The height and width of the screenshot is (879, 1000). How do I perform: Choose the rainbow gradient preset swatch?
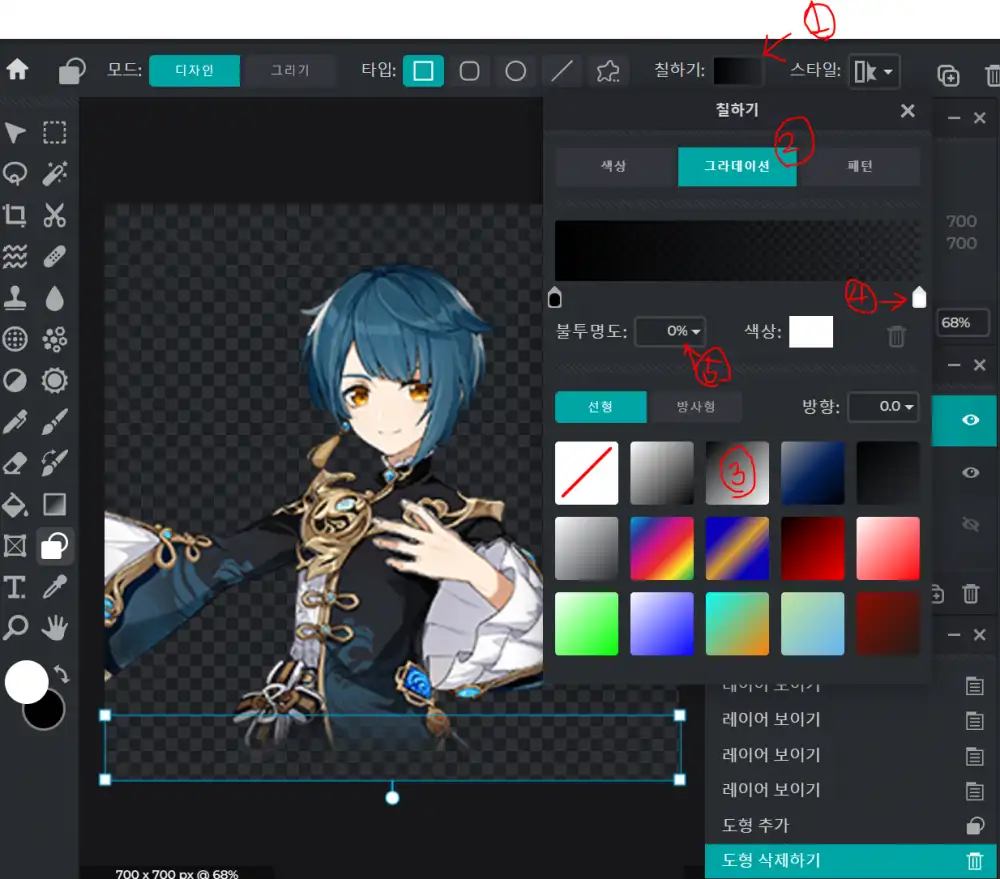pyautogui.click(x=661, y=548)
